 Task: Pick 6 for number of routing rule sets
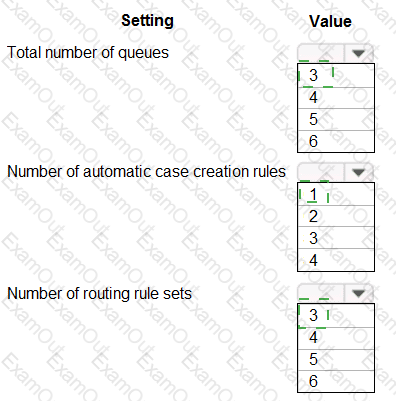click(336, 381)
